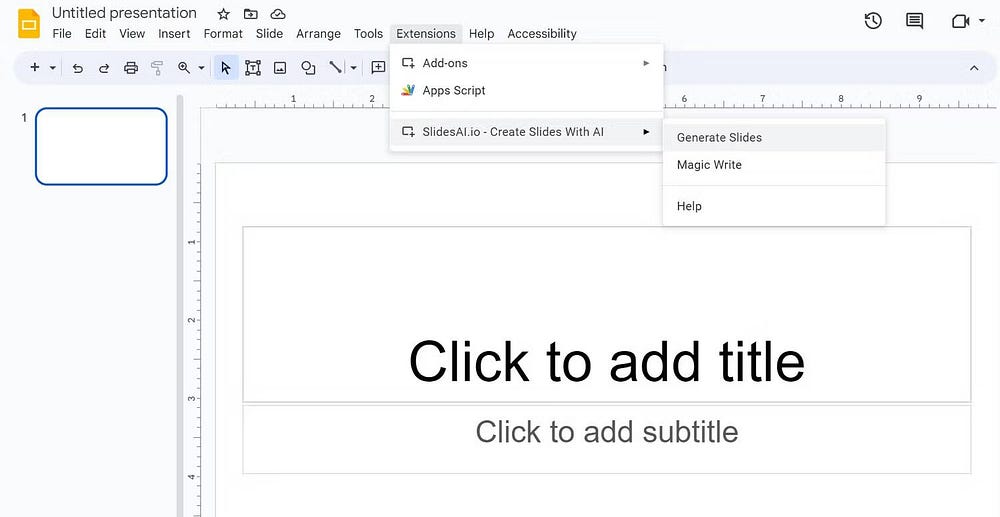Choose Generate Slides from submenu
The image size is (1000, 517).
point(719,138)
